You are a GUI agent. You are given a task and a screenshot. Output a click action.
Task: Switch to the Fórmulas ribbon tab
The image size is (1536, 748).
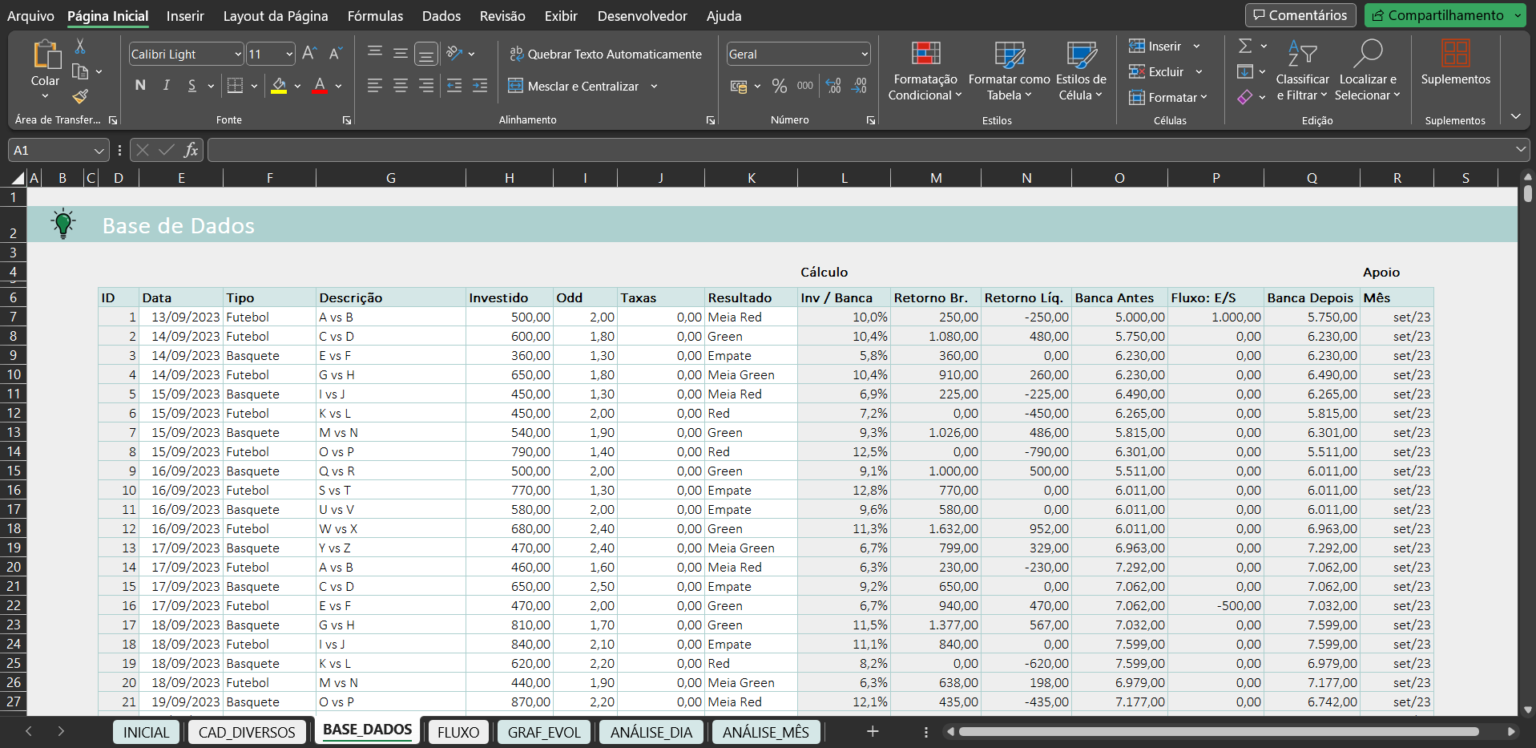375,16
